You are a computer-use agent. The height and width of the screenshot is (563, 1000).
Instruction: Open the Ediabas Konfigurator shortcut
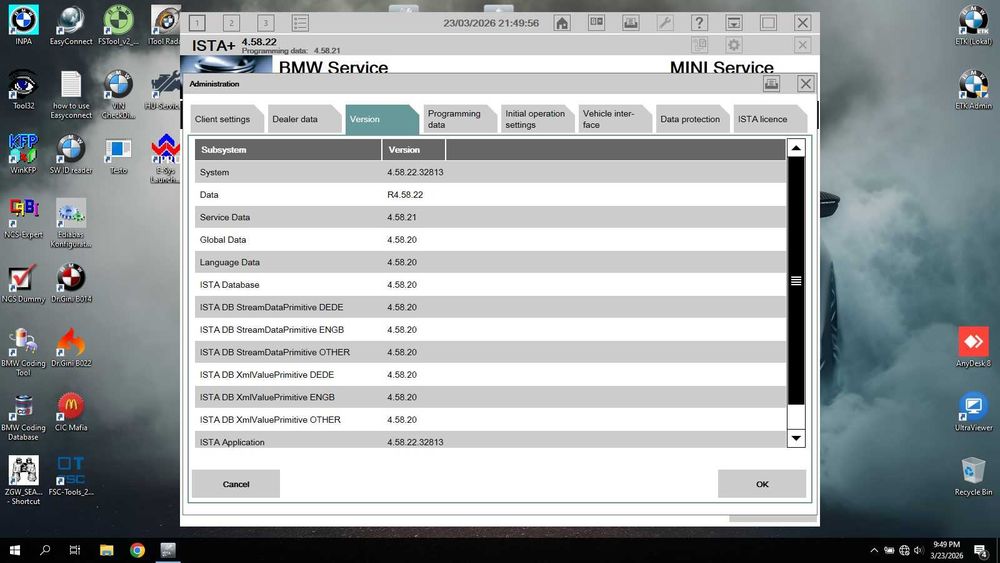pos(71,223)
